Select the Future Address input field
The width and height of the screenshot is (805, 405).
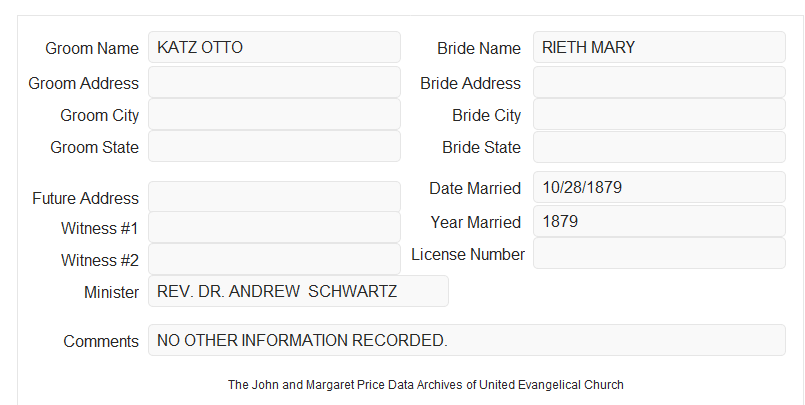coord(274,197)
